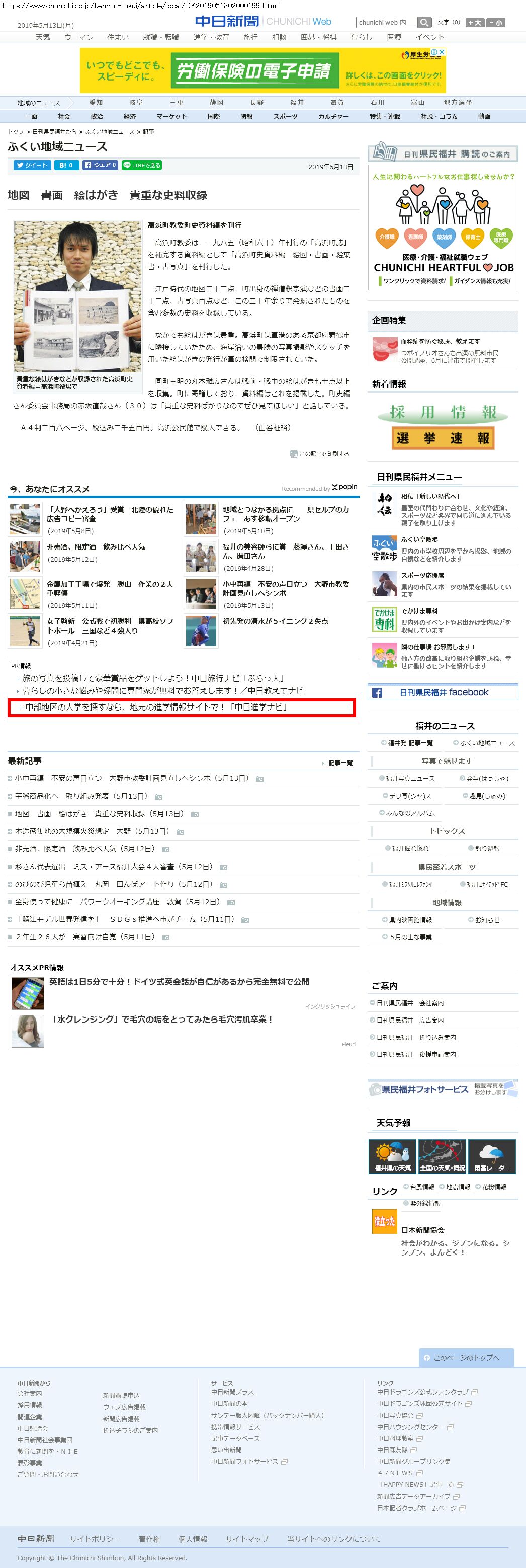
Task: Open the English conversation PR ad thumbnail
Action: pos(28,993)
